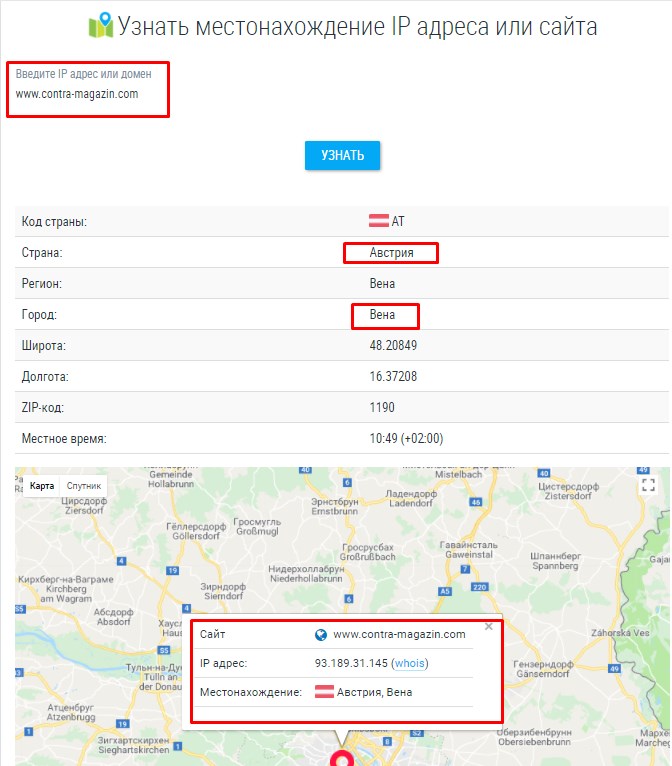Click Spannberg town label on map
This screenshot has height=766, width=672.
pos(555,565)
